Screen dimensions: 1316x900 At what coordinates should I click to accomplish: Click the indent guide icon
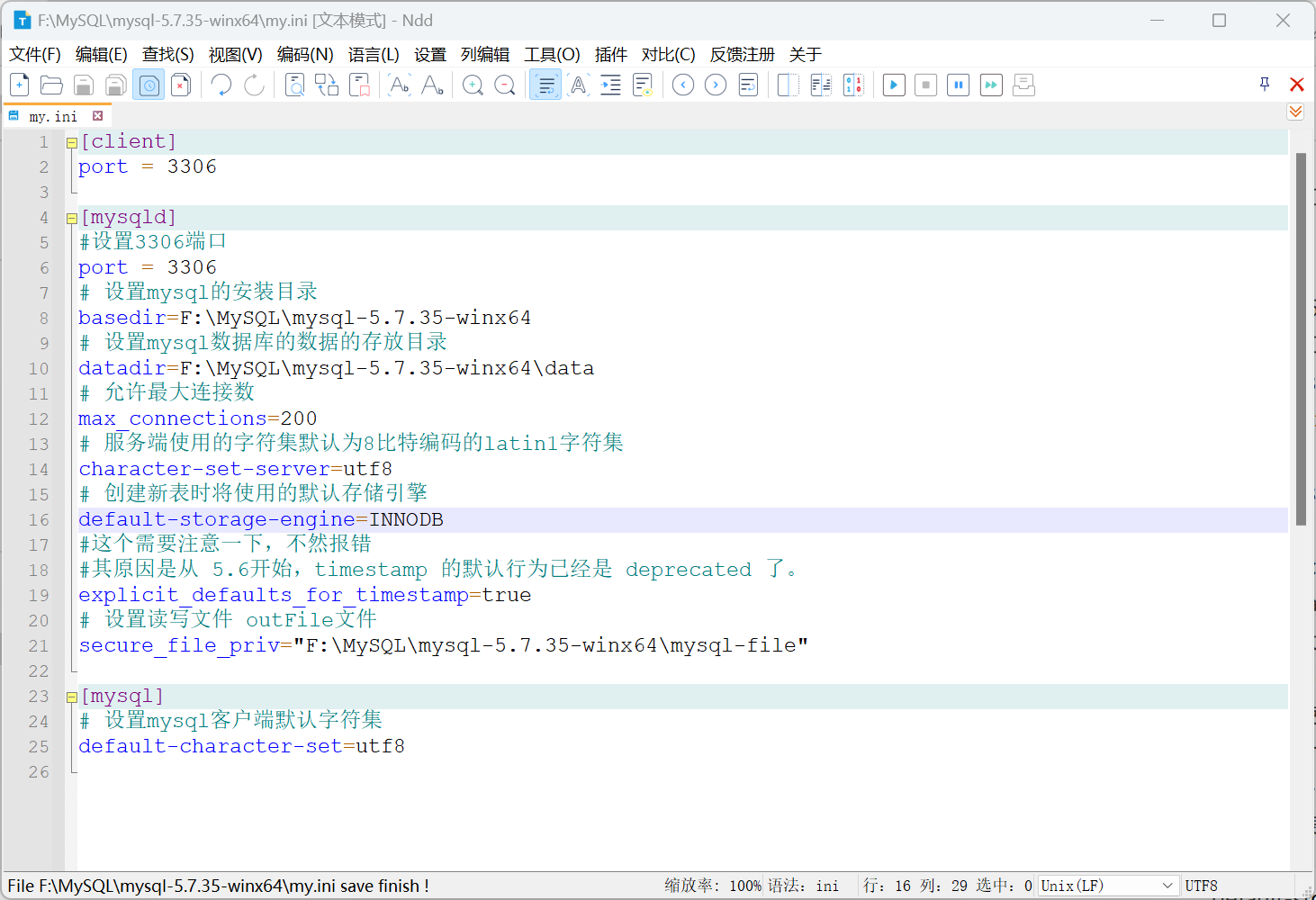point(610,85)
